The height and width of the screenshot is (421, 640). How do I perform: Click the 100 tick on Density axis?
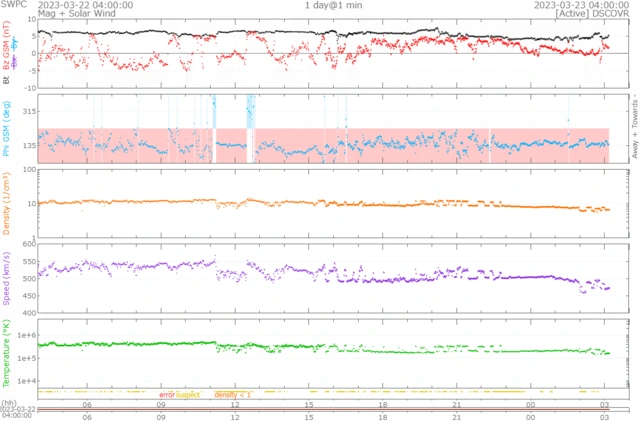pyautogui.click(x=29, y=170)
